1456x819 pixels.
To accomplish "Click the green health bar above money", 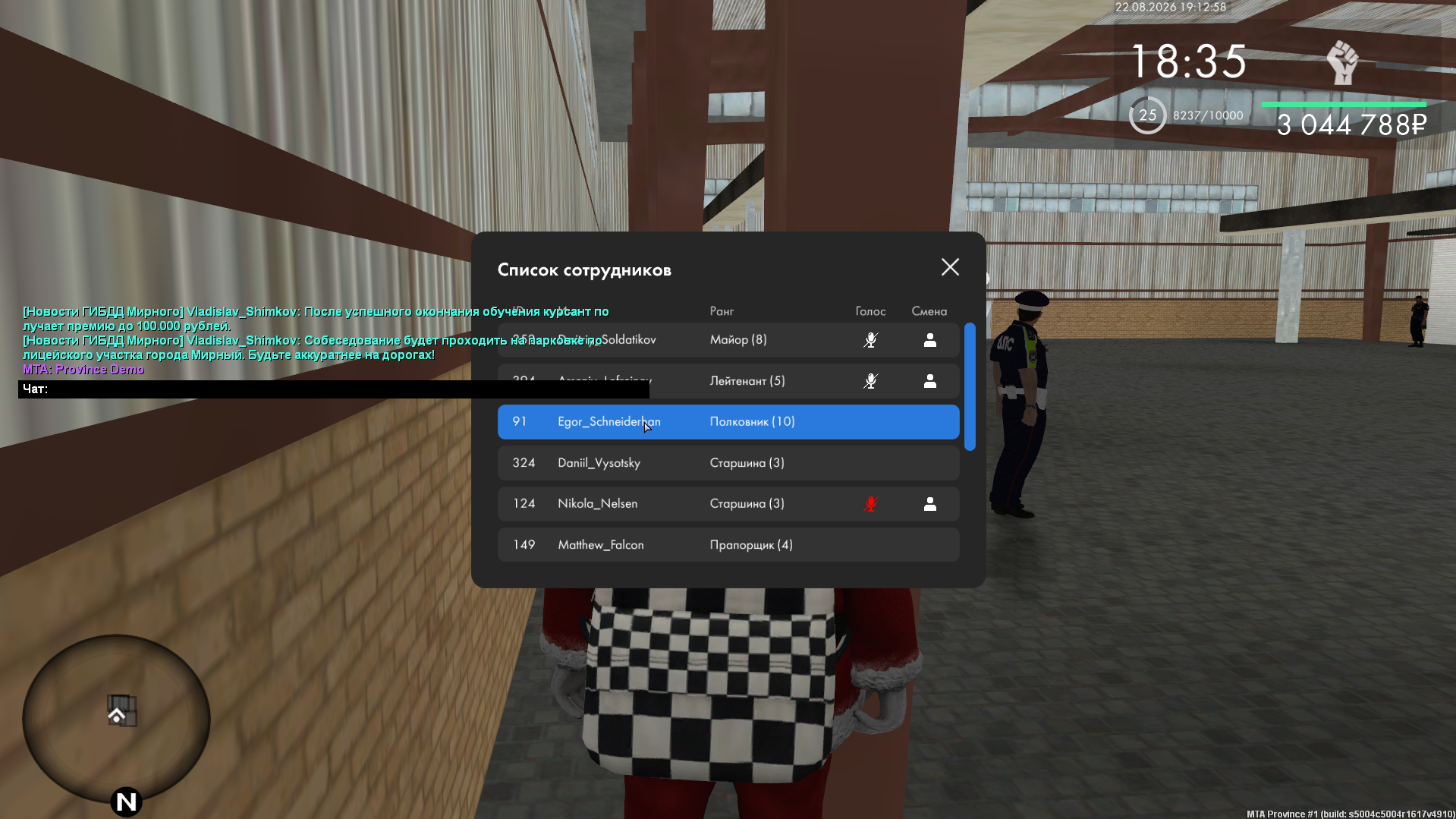I will tap(1344, 104).
